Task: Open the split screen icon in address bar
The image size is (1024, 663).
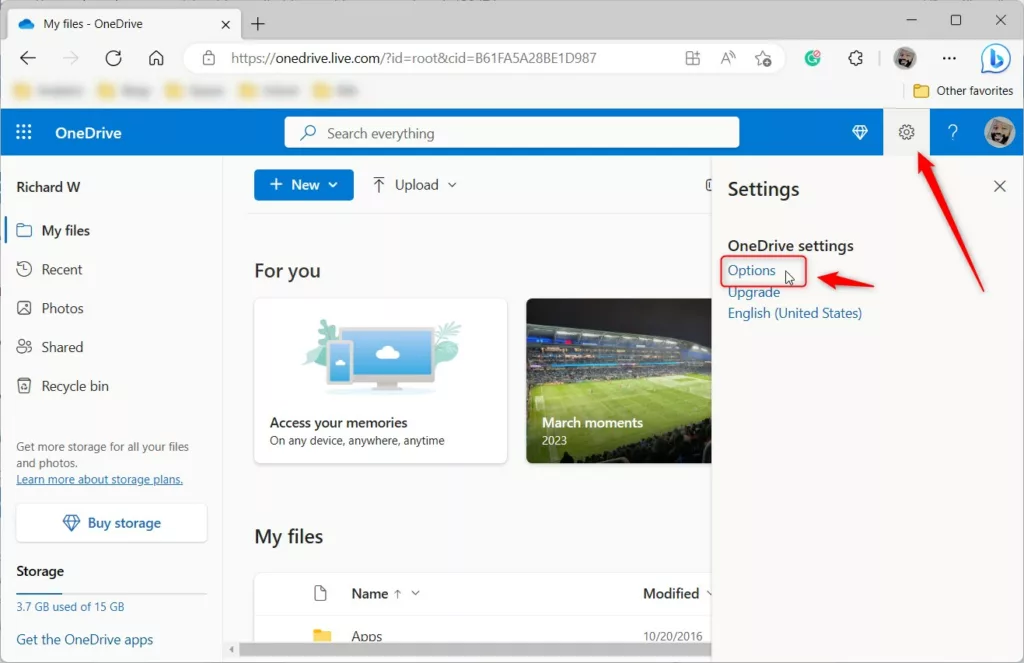Action: pyautogui.click(x=692, y=58)
